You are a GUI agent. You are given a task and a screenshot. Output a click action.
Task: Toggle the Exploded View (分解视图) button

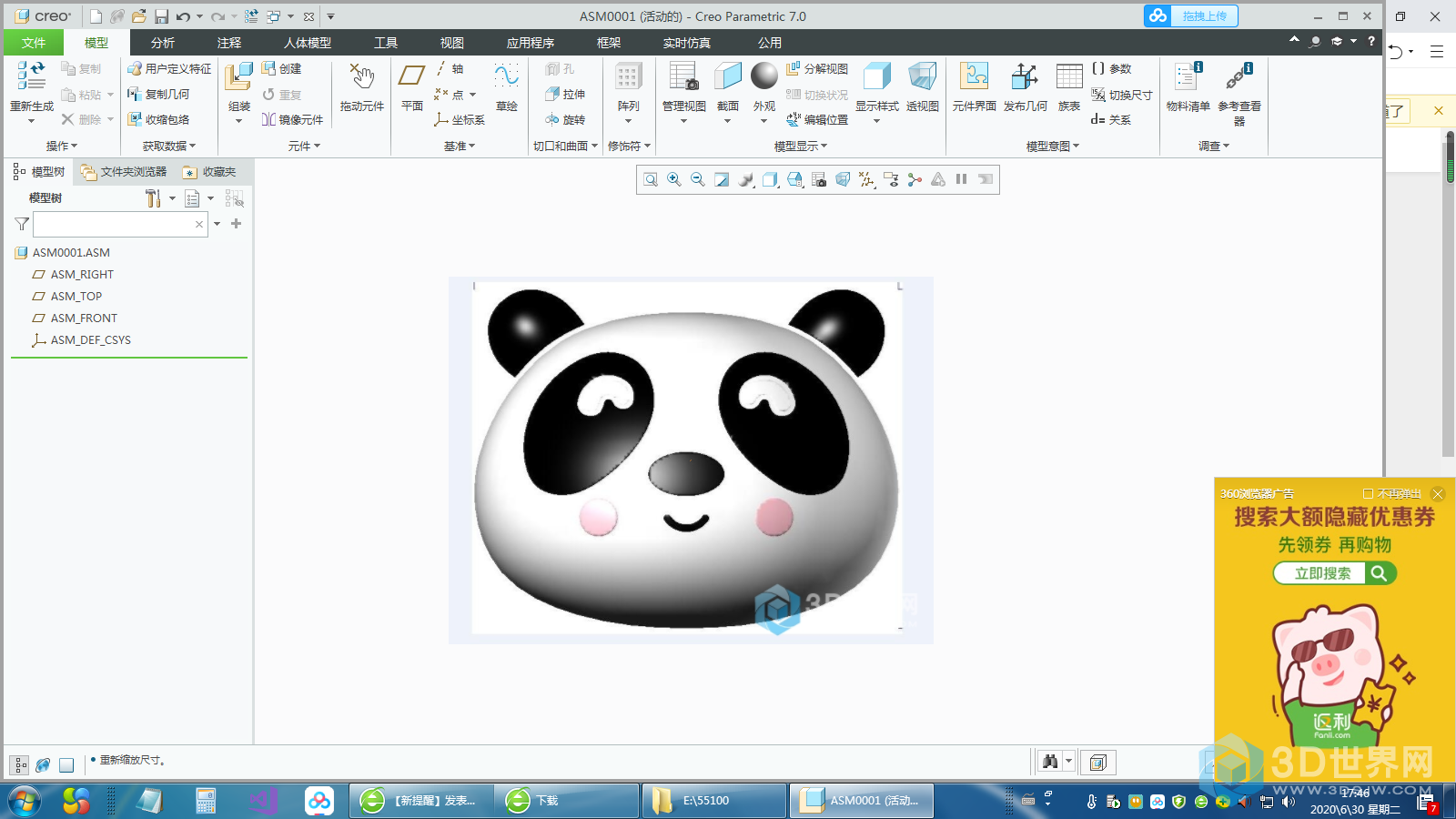(x=817, y=68)
